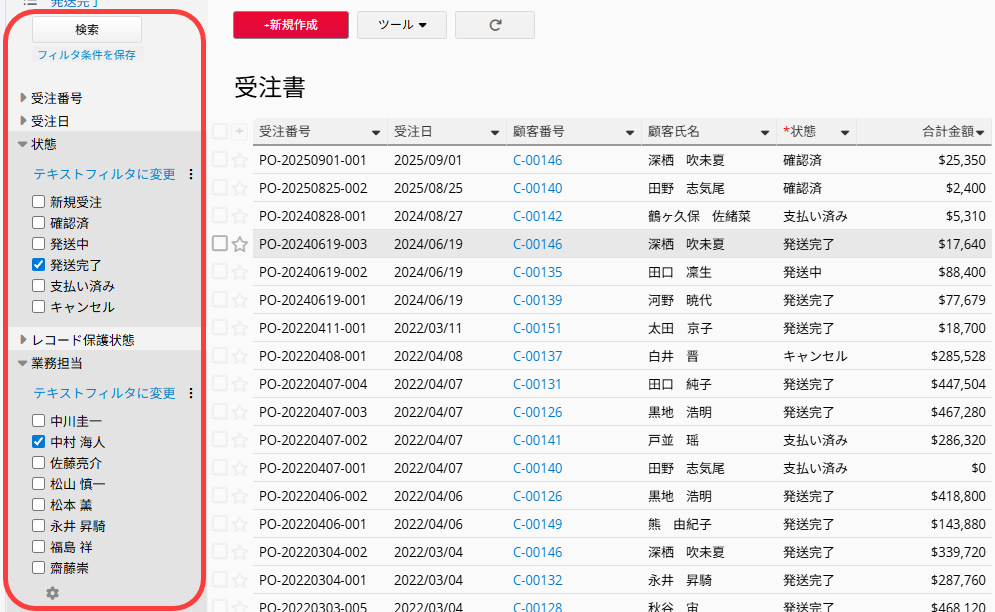Expand the 受注番号 filter section

tap(24, 98)
